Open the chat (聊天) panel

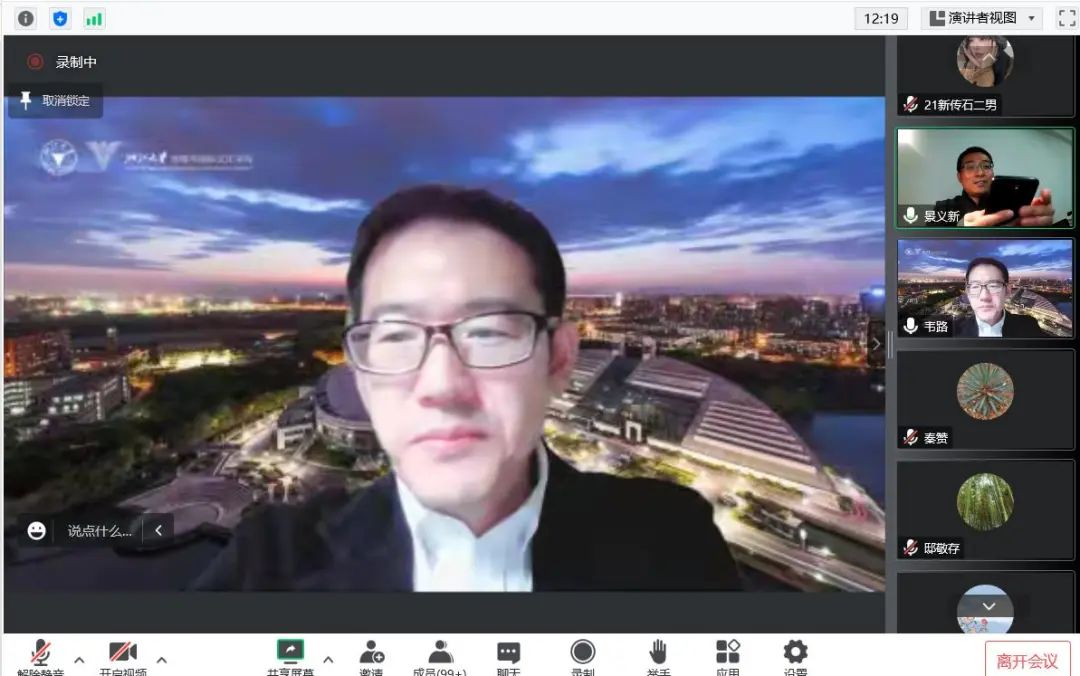pos(508,653)
